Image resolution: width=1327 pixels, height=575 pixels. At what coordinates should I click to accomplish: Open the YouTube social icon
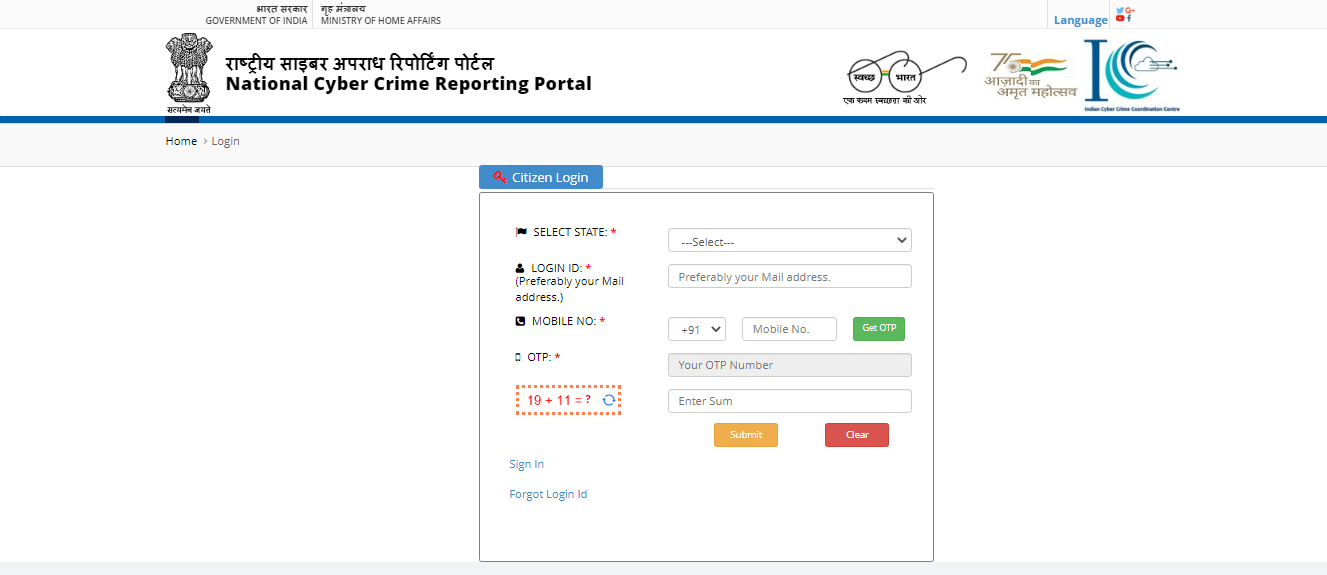1120,18
